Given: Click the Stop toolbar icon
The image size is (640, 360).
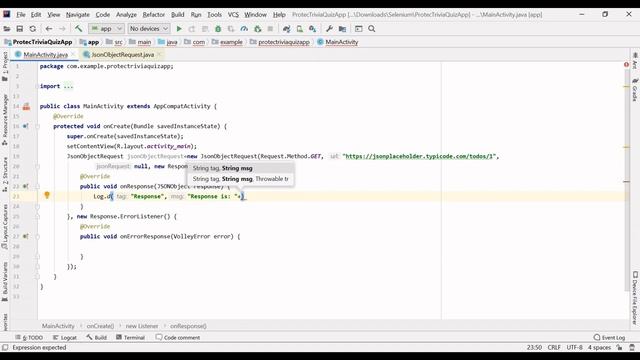Looking at the screenshot, I should 270,29.
